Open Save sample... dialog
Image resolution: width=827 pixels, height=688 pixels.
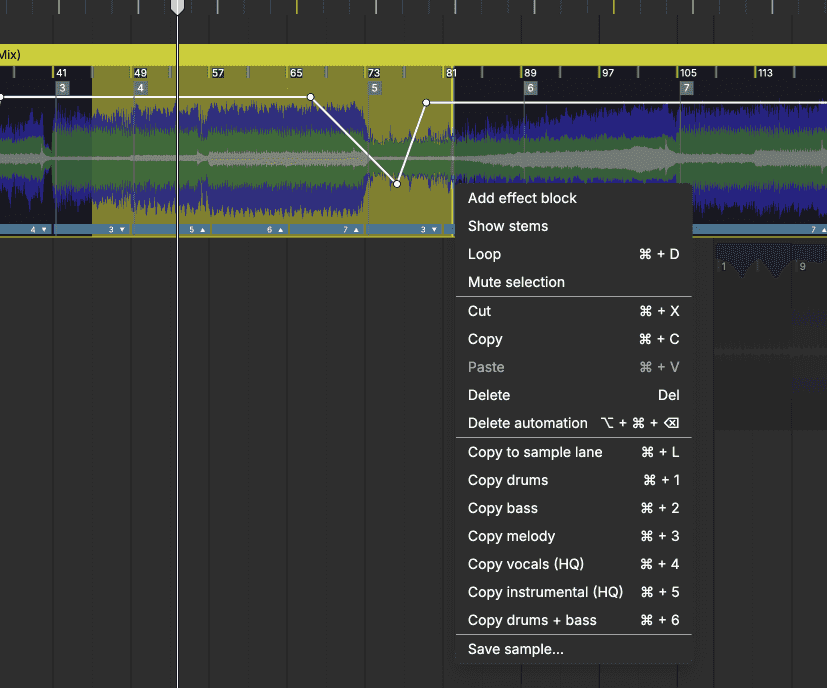coord(515,649)
